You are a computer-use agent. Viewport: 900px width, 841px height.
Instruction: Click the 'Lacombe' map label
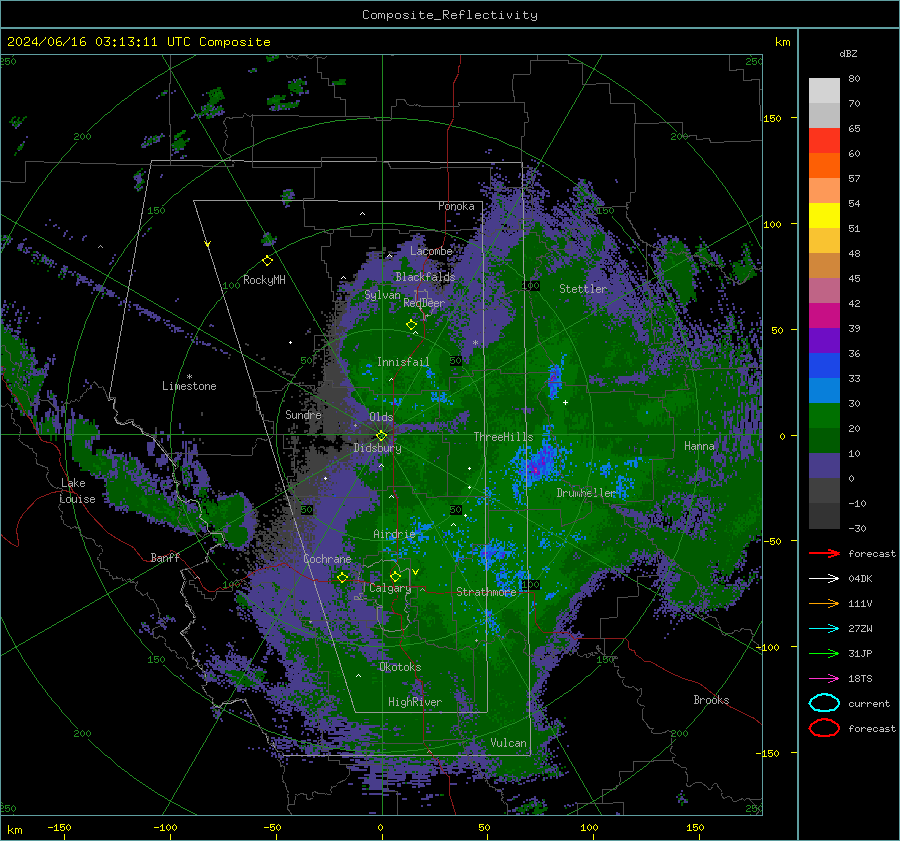click(x=431, y=251)
